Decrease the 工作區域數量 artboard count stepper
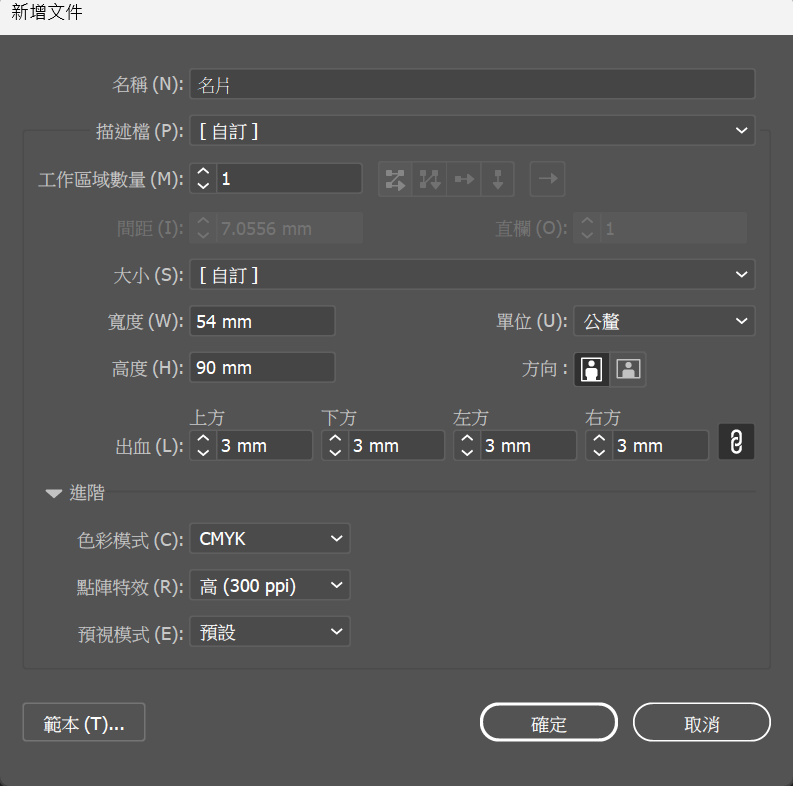This screenshot has width=793, height=786. (x=203, y=186)
